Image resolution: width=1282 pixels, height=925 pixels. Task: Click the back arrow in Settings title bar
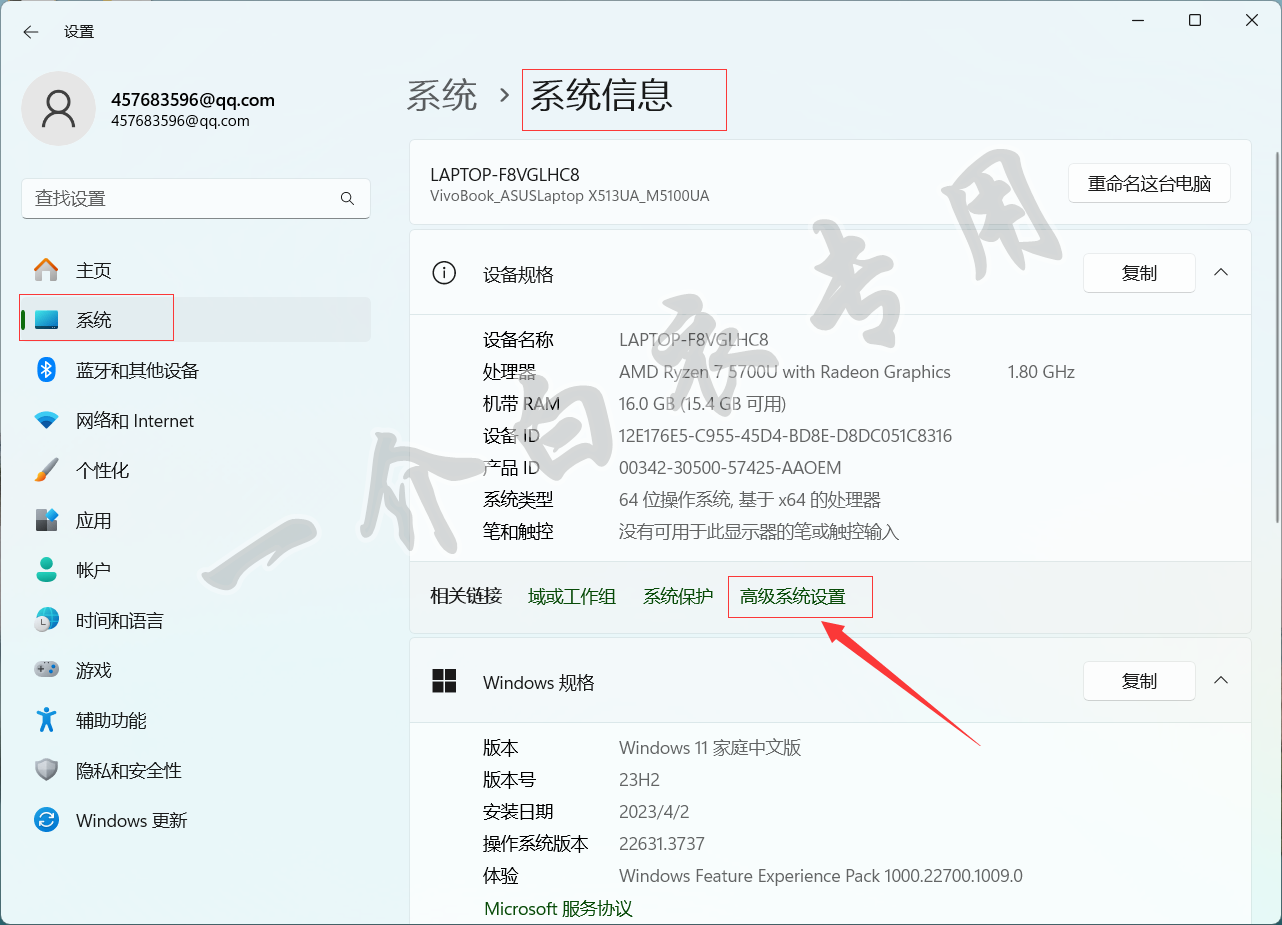pyautogui.click(x=31, y=32)
